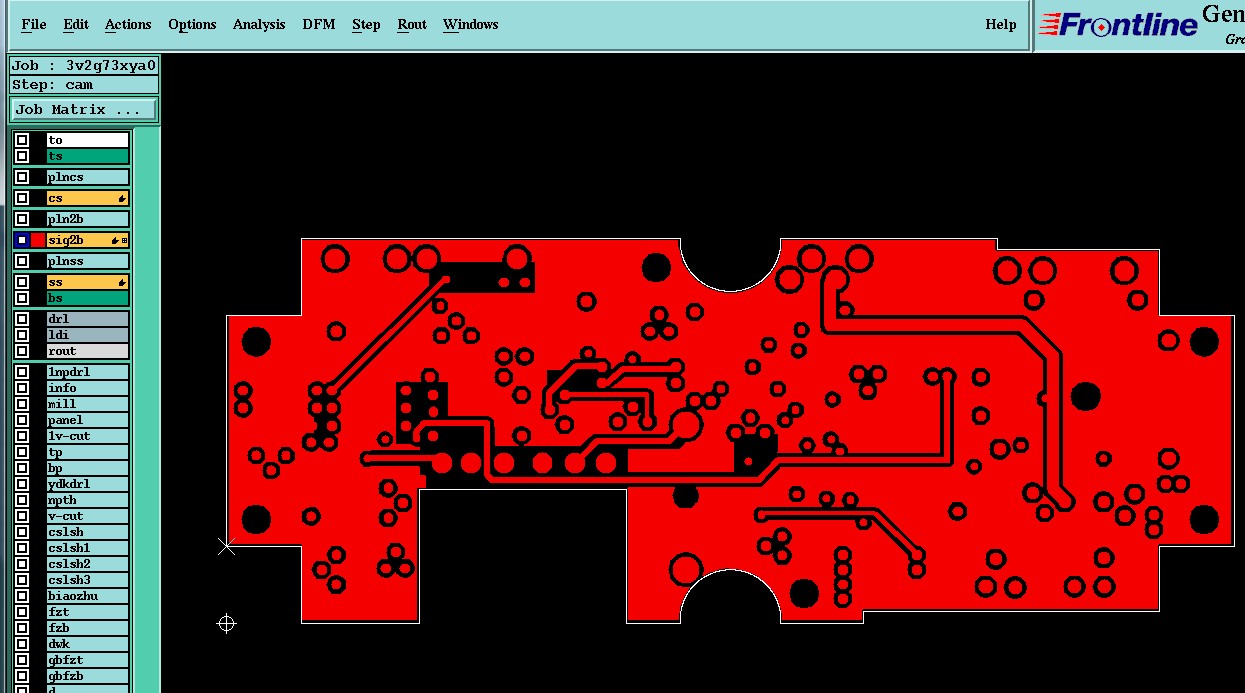Click the small grid icon on sig2b layer

(124, 240)
